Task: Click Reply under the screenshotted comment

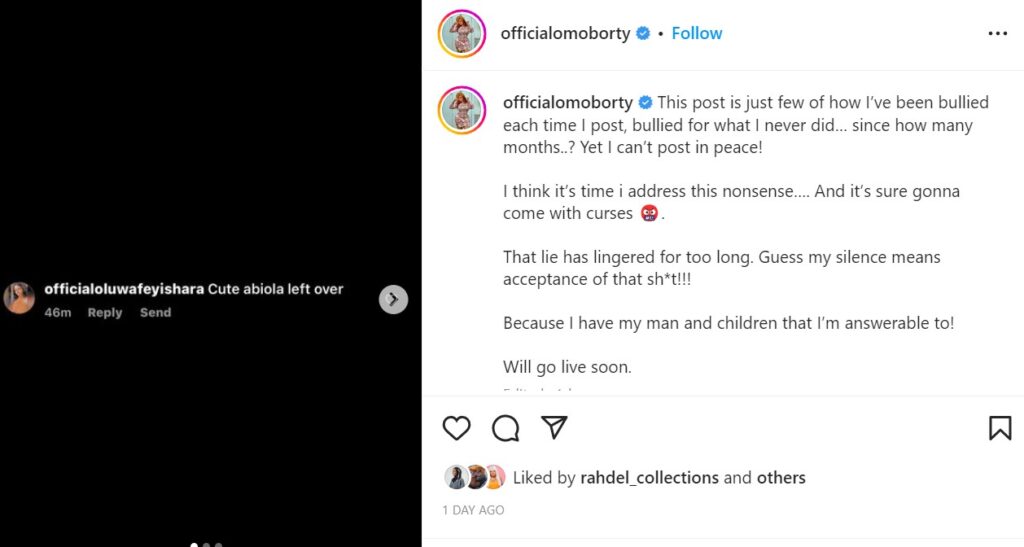Action: click(104, 313)
